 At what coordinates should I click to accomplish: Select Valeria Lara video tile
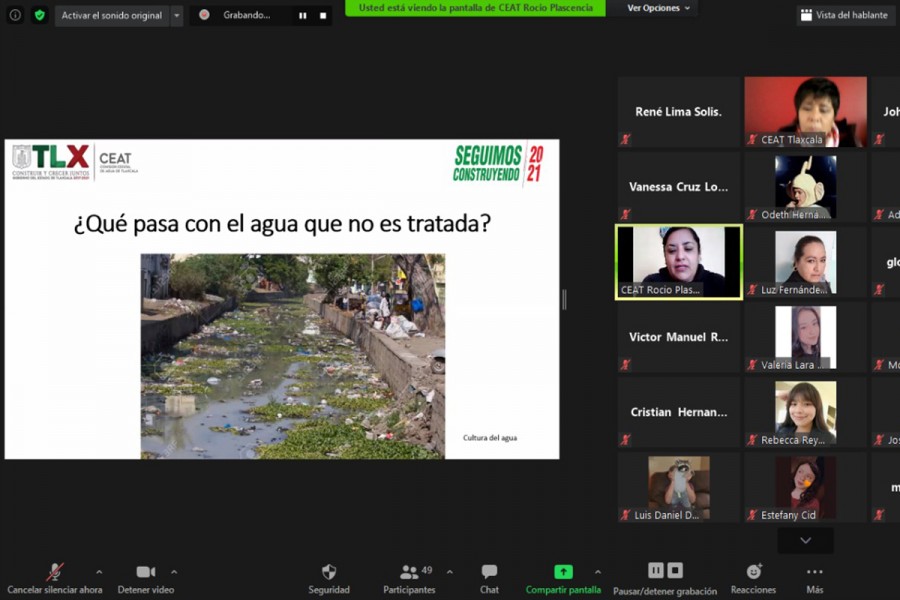pos(805,338)
